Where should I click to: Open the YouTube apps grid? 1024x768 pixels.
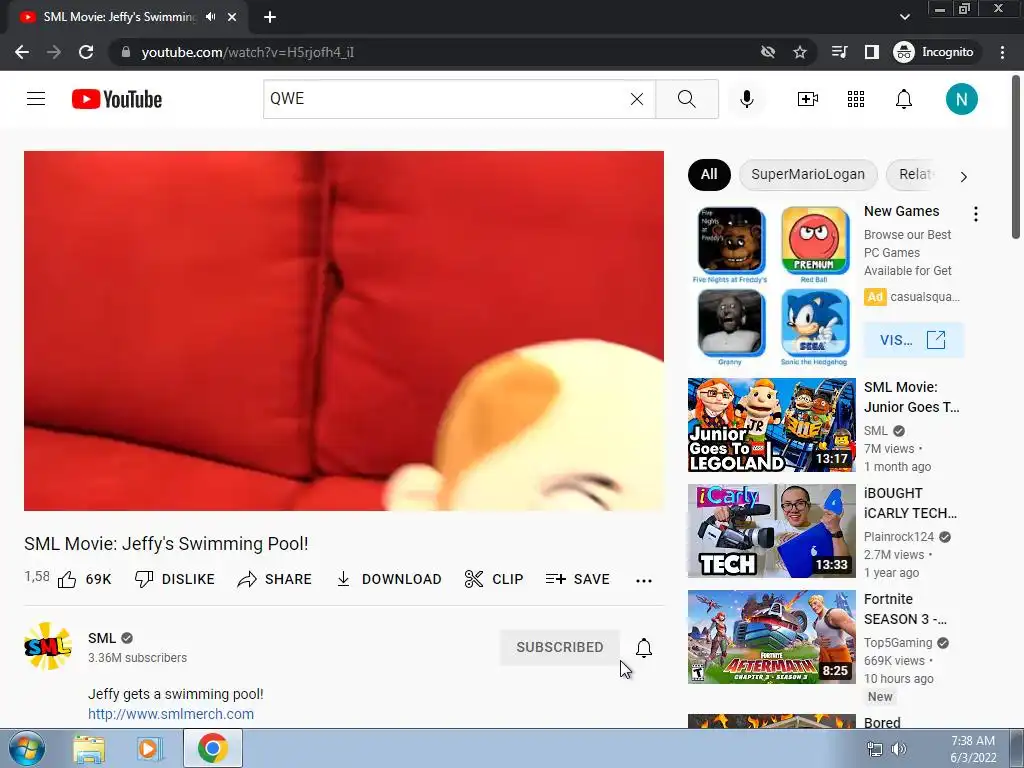click(x=856, y=99)
